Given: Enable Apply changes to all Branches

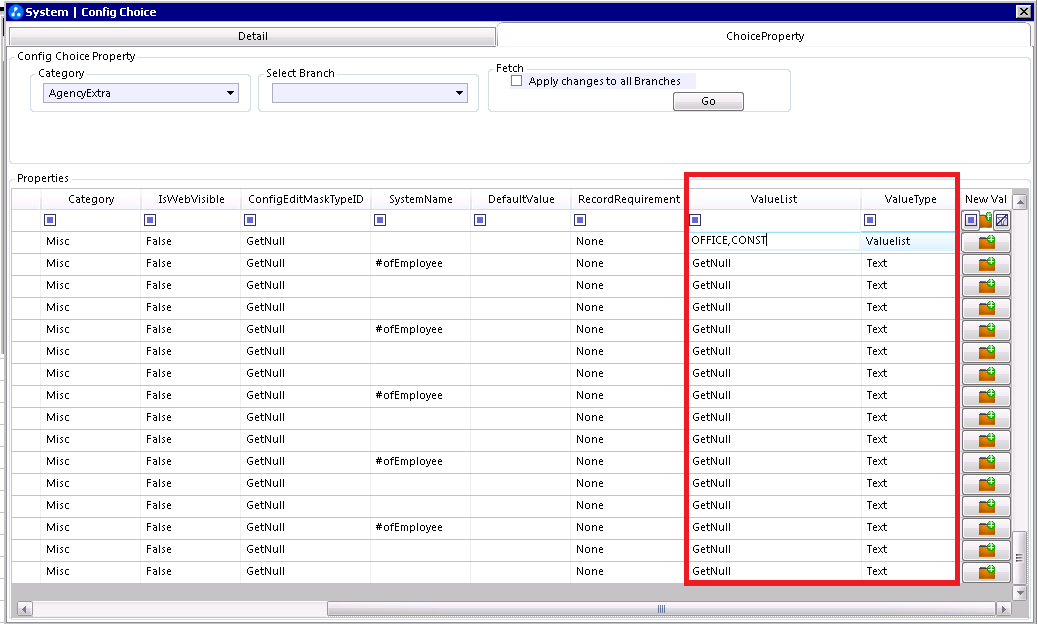Looking at the screenshot, I should (517, 81).
